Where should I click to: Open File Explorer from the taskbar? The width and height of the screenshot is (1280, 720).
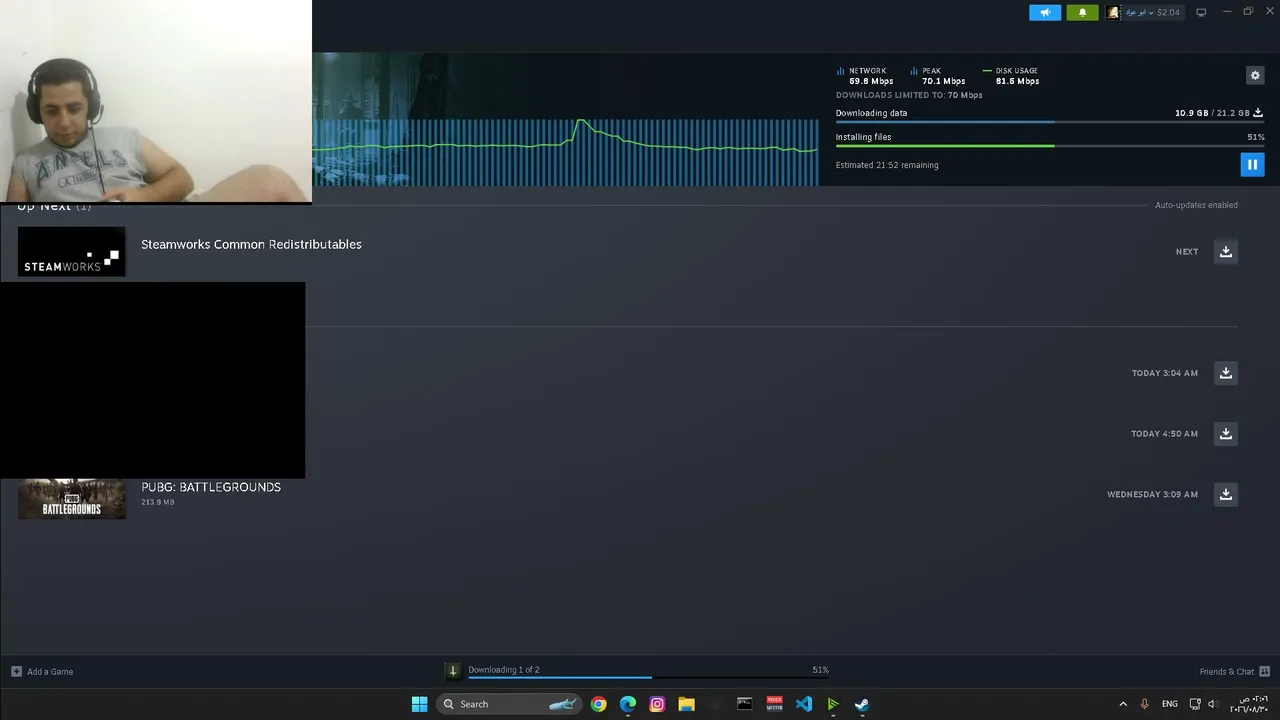tap(686, 704)
